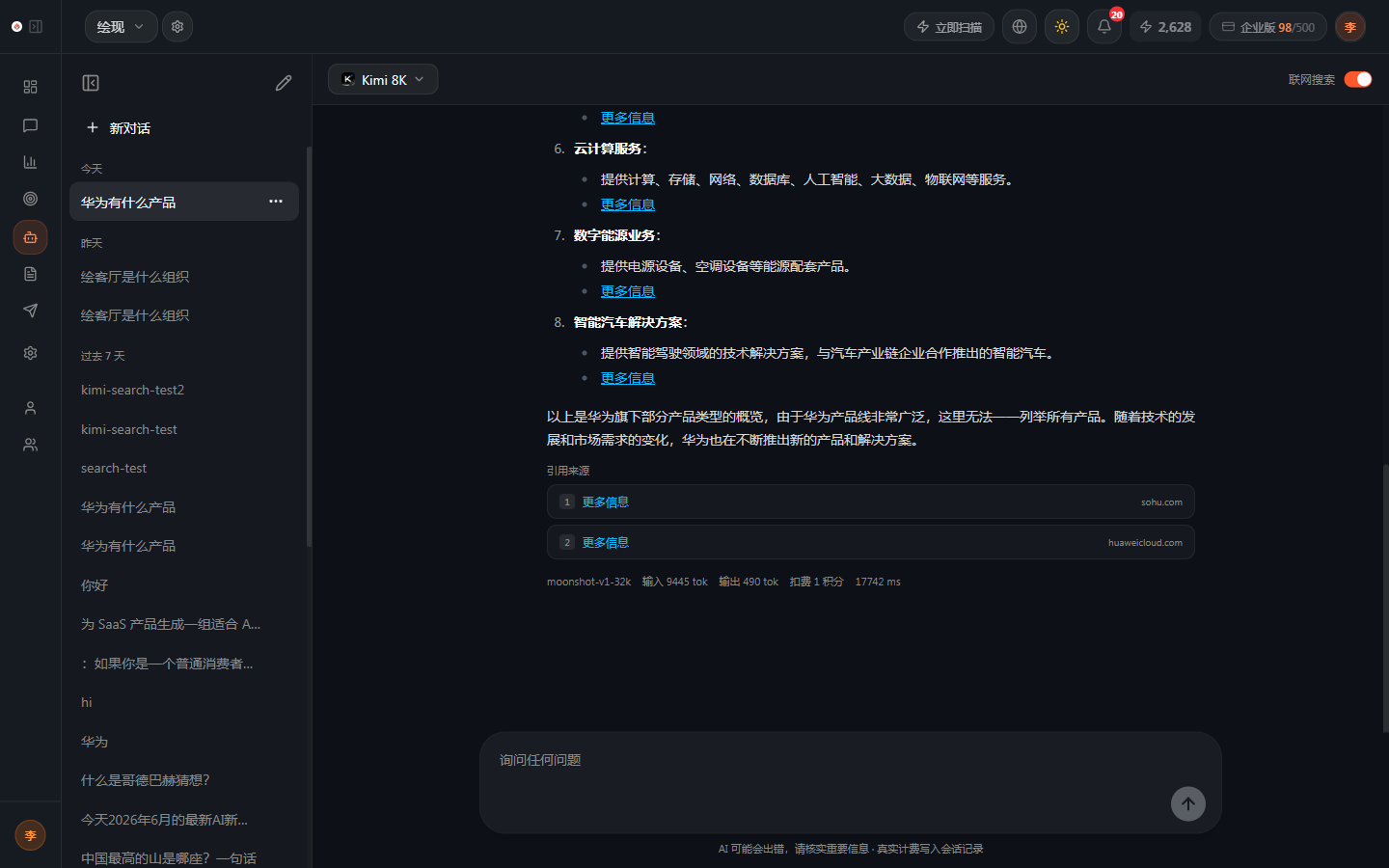Open the 你好 conversation
Image resolution: width=1389 pixels, height=868 pixels.
pyautogui.click(x=184, y=585)
